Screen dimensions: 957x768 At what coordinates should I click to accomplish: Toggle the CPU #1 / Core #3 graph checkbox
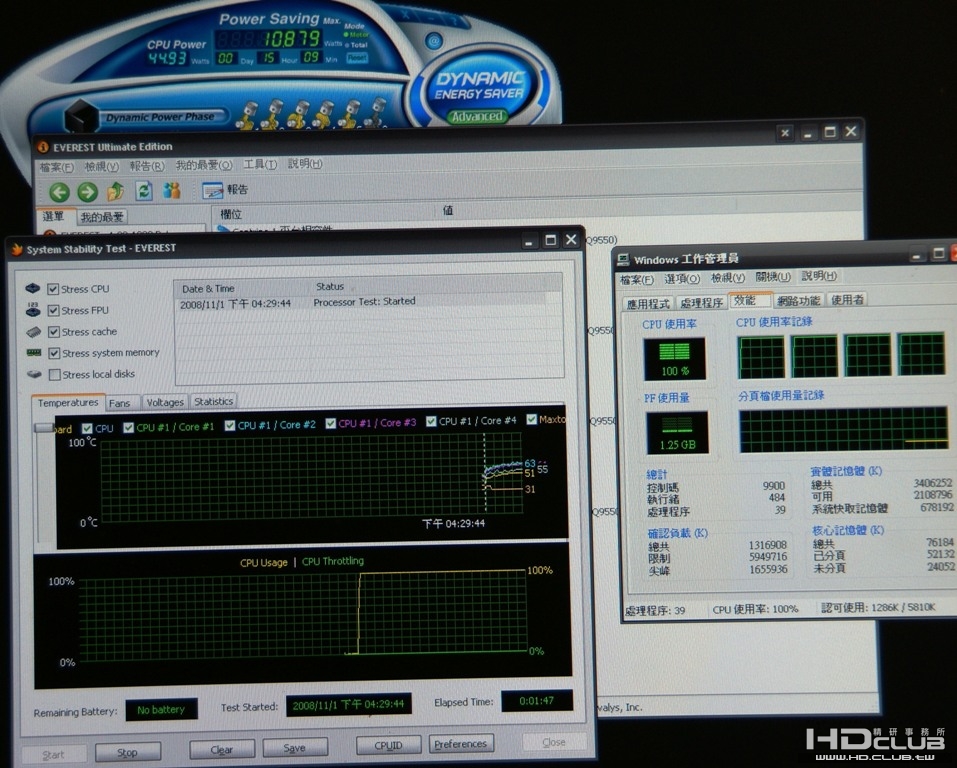coord(330,423)
